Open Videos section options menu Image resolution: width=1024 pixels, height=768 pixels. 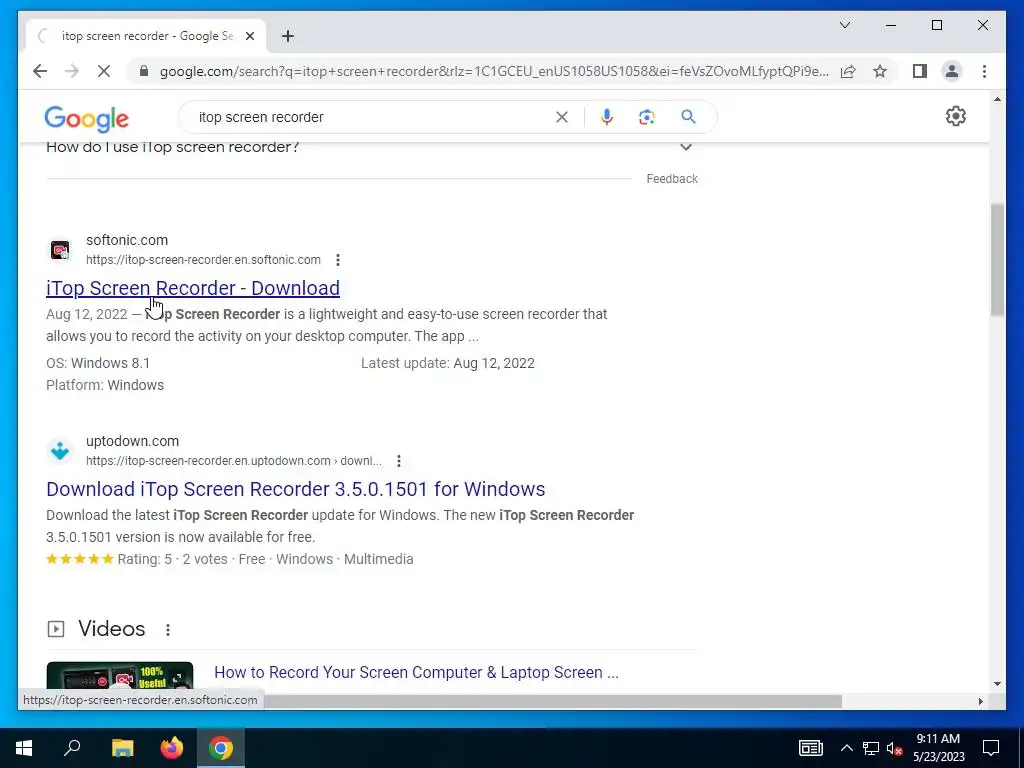point(168,630)
